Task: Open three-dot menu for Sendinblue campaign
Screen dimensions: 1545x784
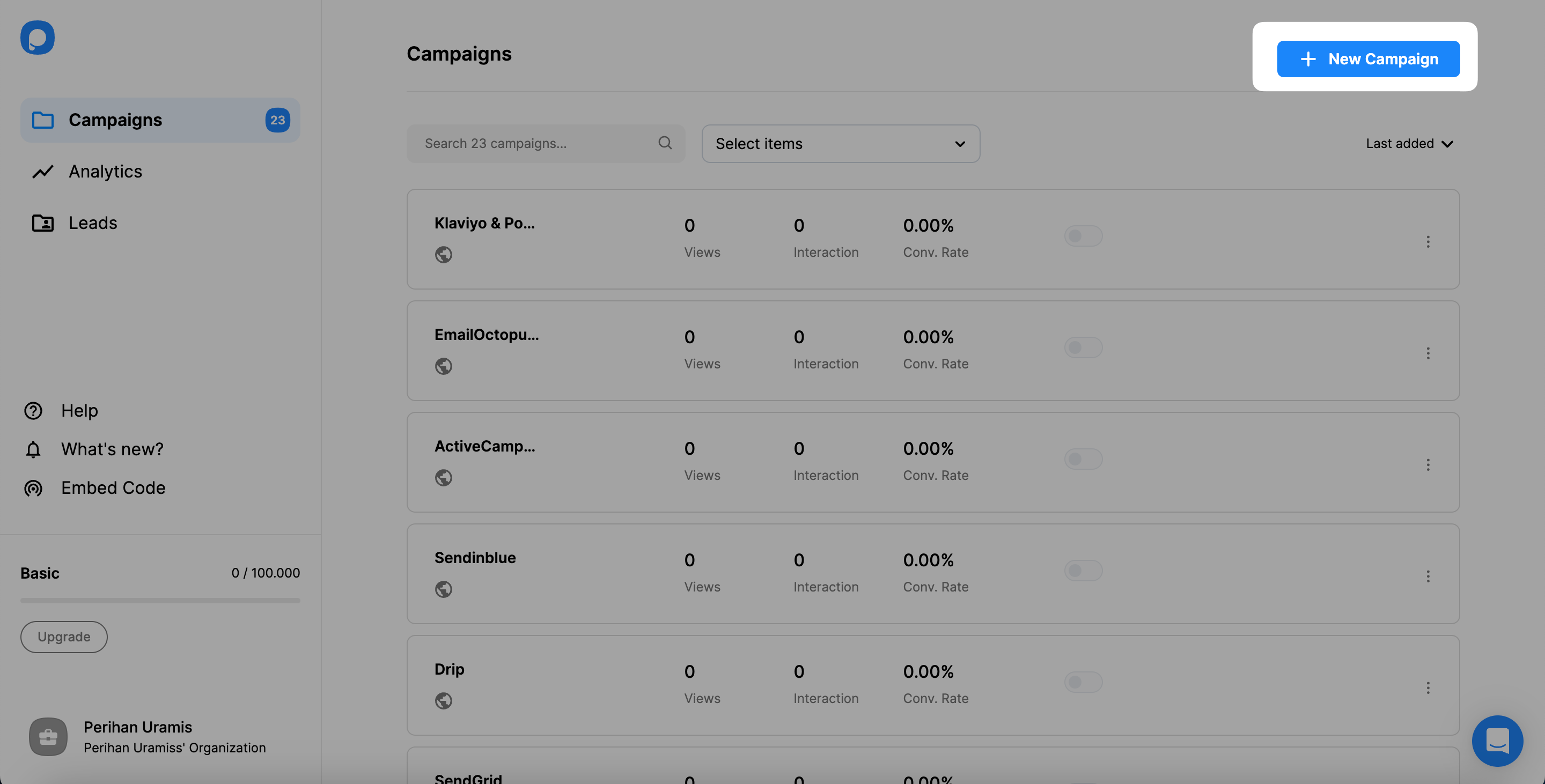Action: click(x=1428, y=576)
